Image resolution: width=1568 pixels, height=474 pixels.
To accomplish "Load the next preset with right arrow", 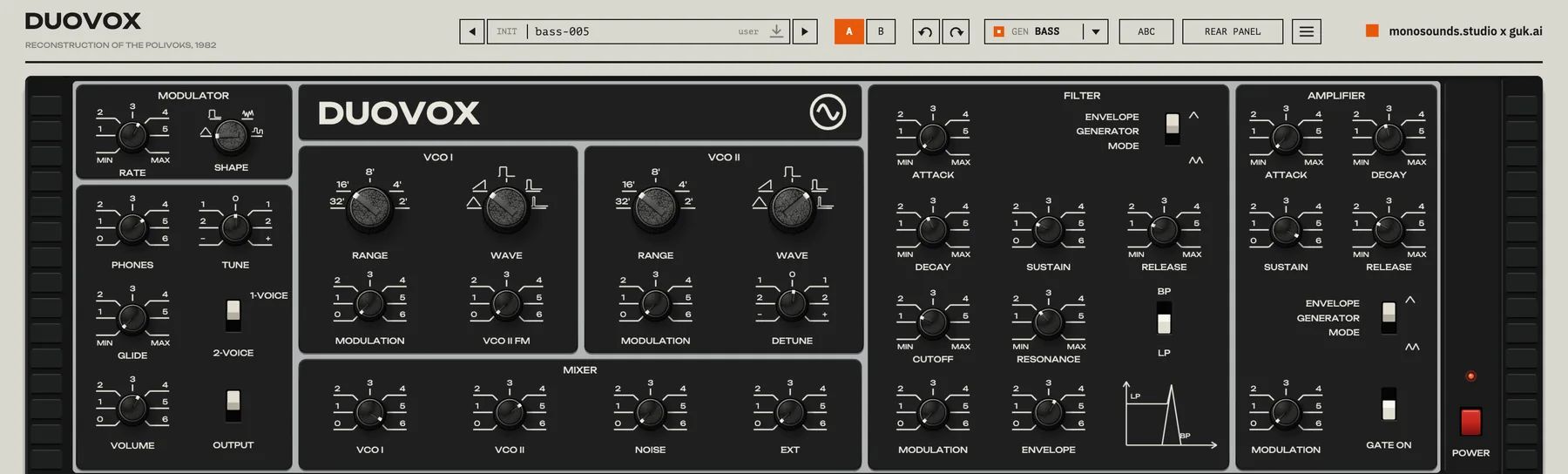I will click(804, 31).
